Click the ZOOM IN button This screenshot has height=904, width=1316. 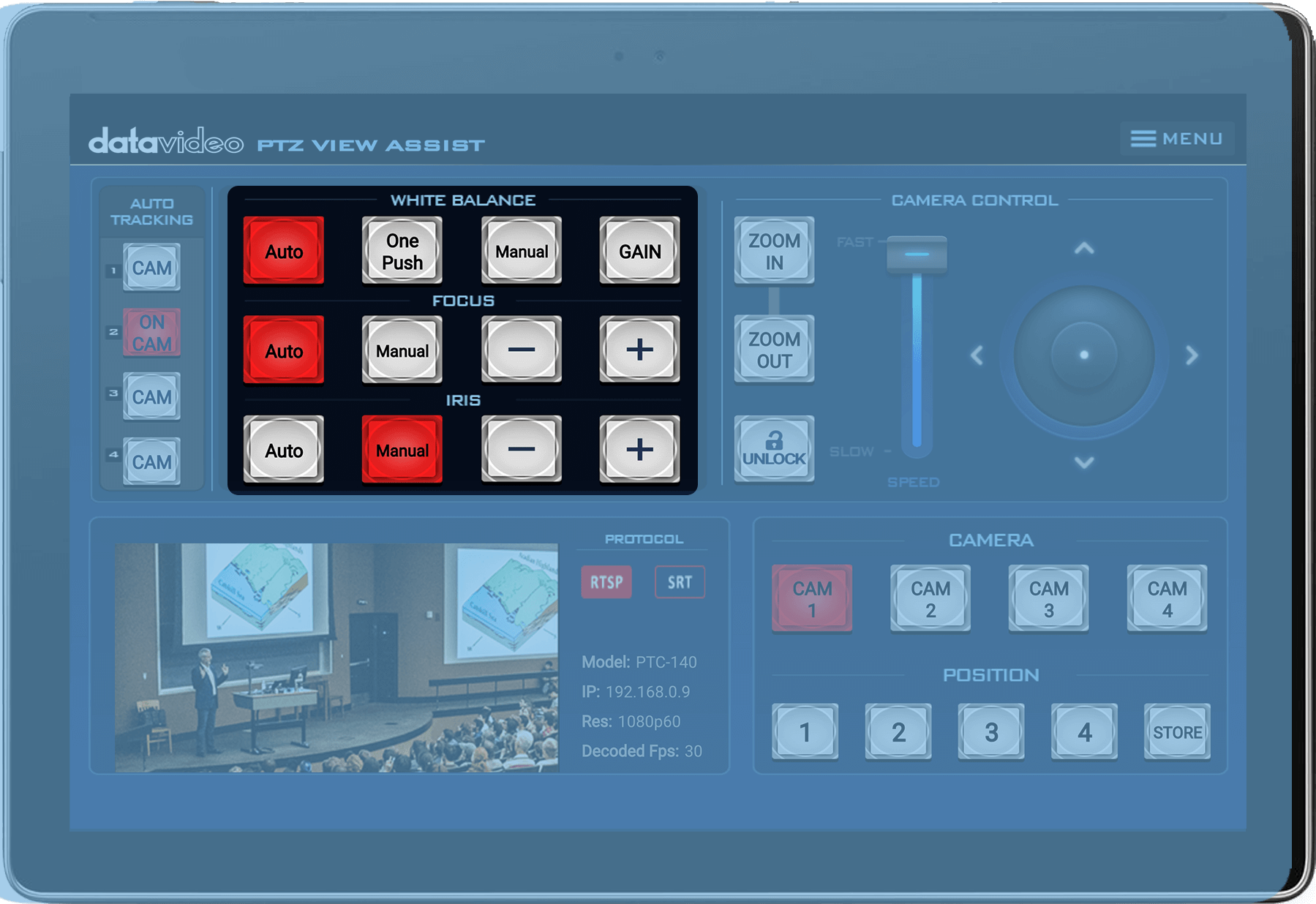774,251
